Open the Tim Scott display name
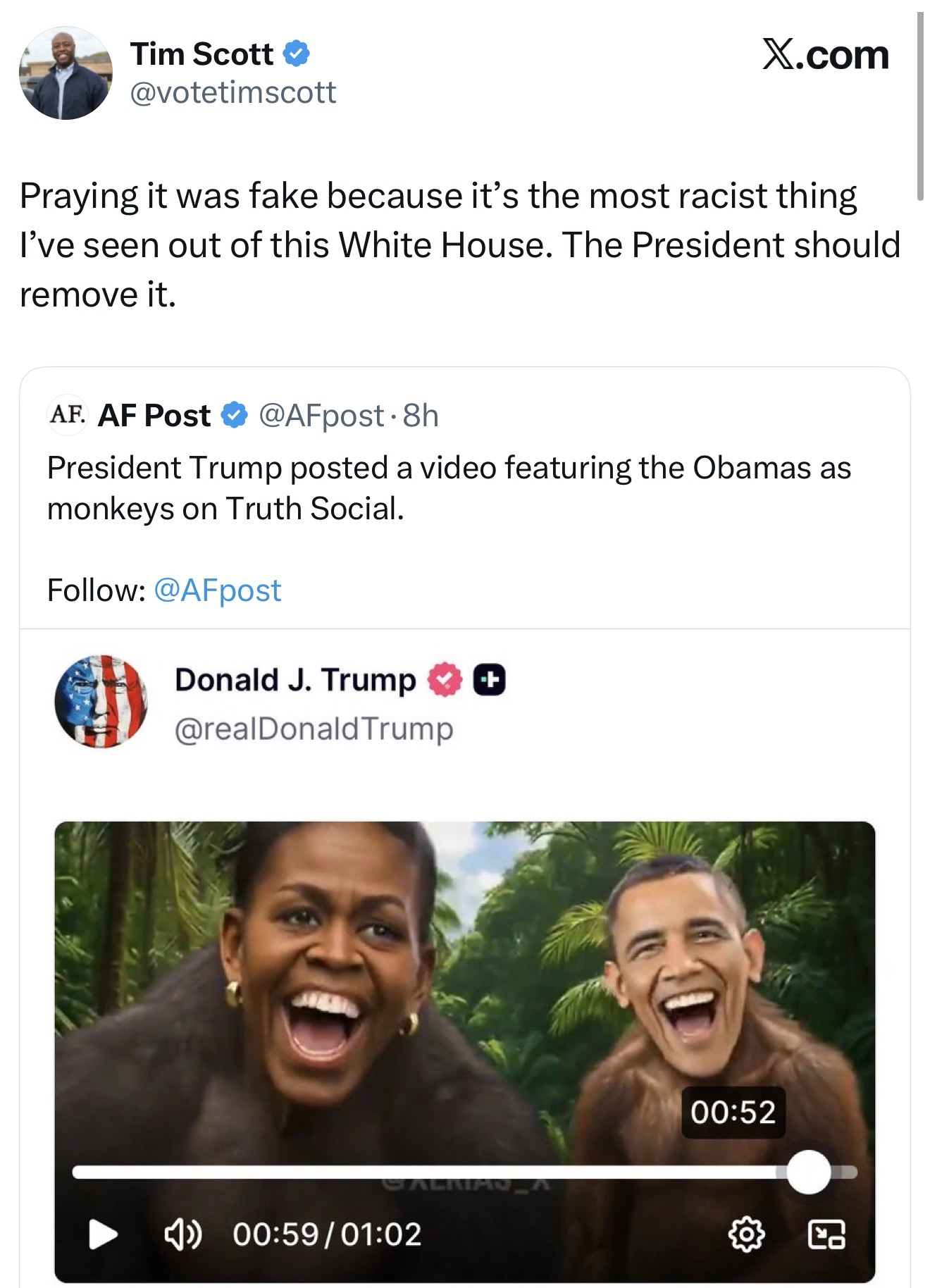The width and height of the screenshot is (930, 1288). (201, 54)
